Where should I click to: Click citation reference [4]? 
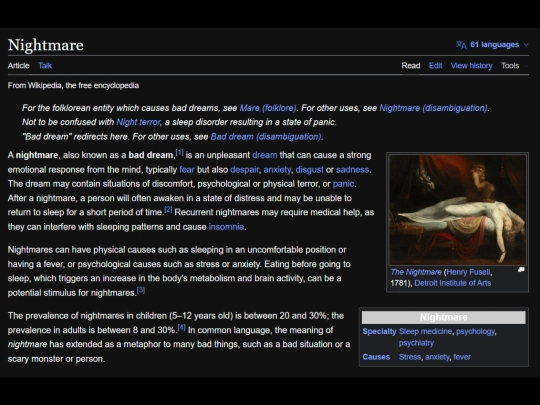click(x=181, y=327)
